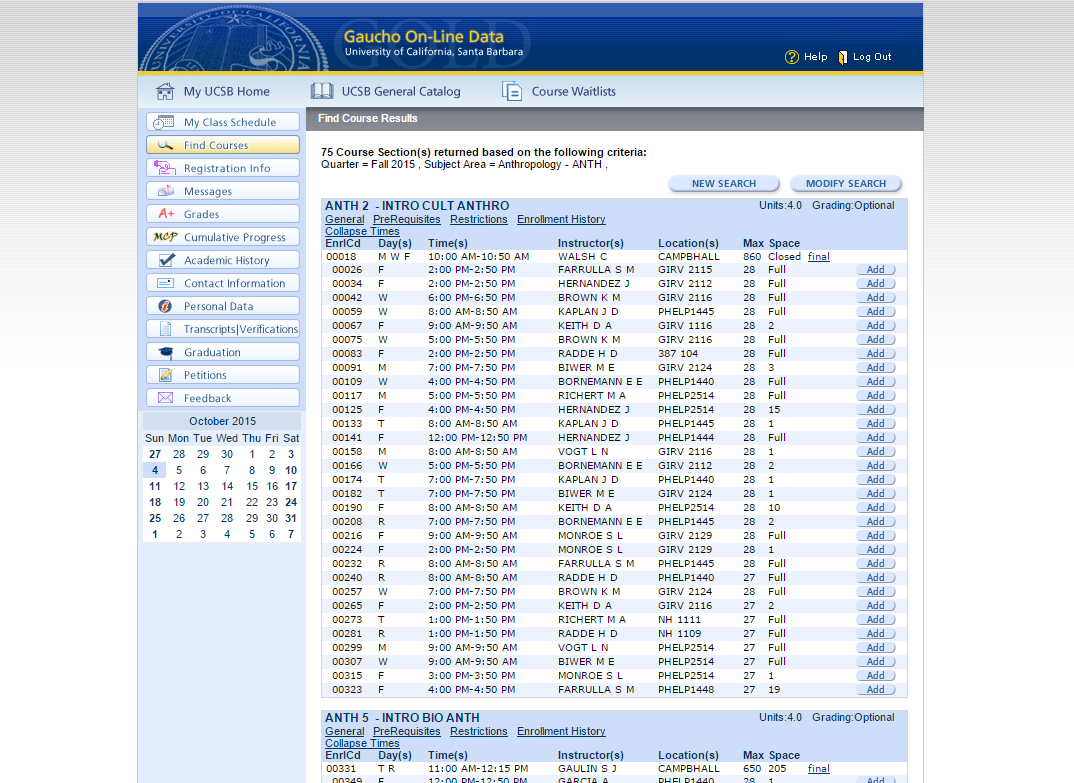
Task: Click the Grades A+ icon
Action: (x=166, y=214)
